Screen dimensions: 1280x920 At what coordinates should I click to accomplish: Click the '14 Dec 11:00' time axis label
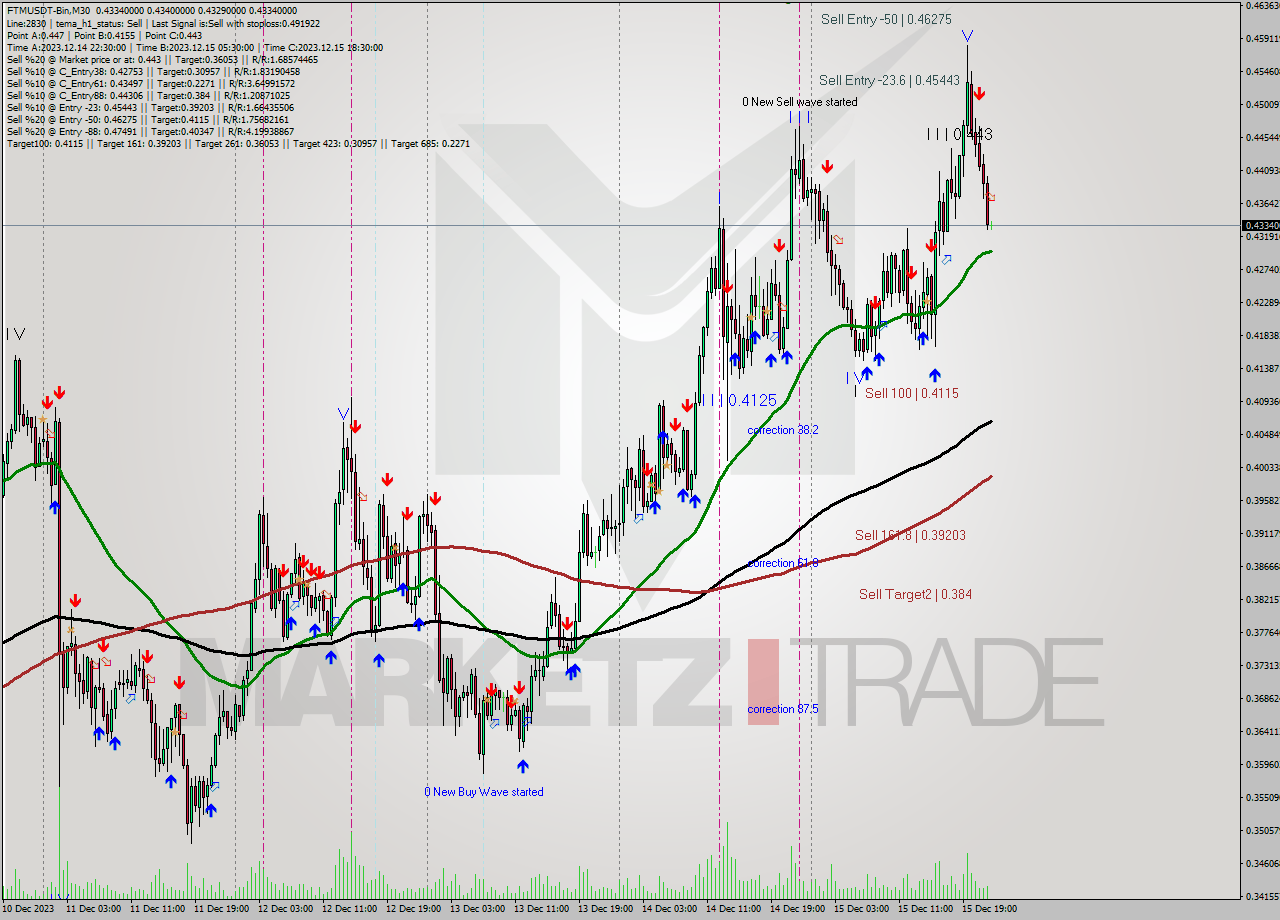(733, 909)
